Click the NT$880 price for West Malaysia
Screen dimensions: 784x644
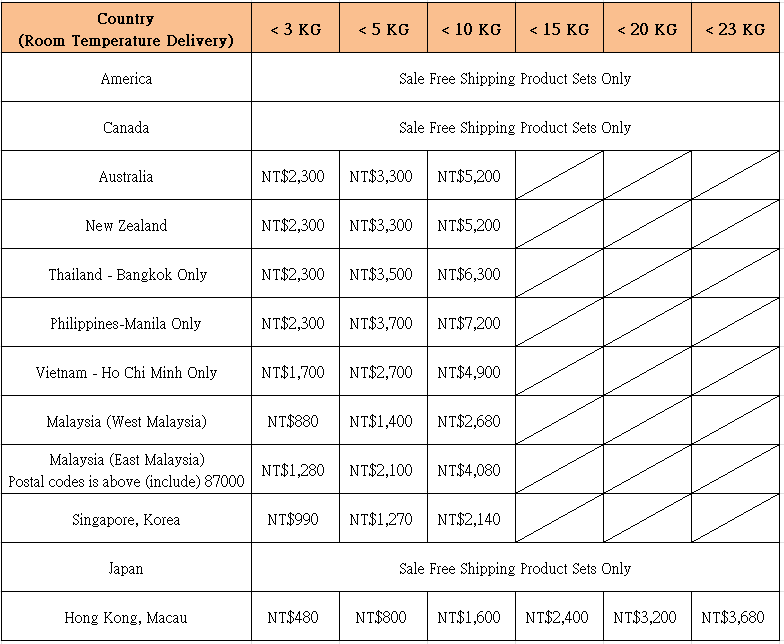tap(293, 421)
